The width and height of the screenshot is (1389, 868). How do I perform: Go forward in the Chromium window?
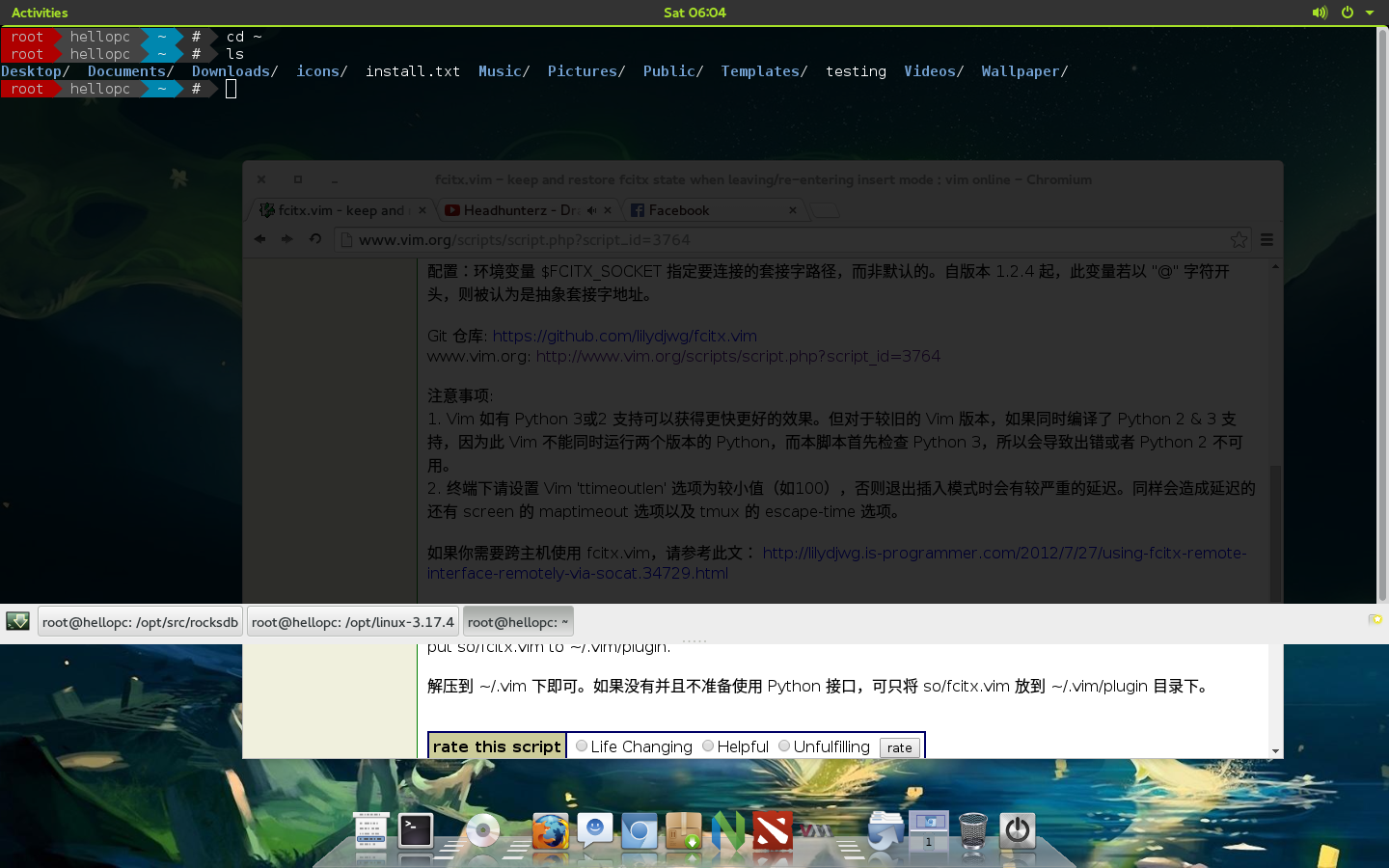pyautogui.click(x=287, y=239)
